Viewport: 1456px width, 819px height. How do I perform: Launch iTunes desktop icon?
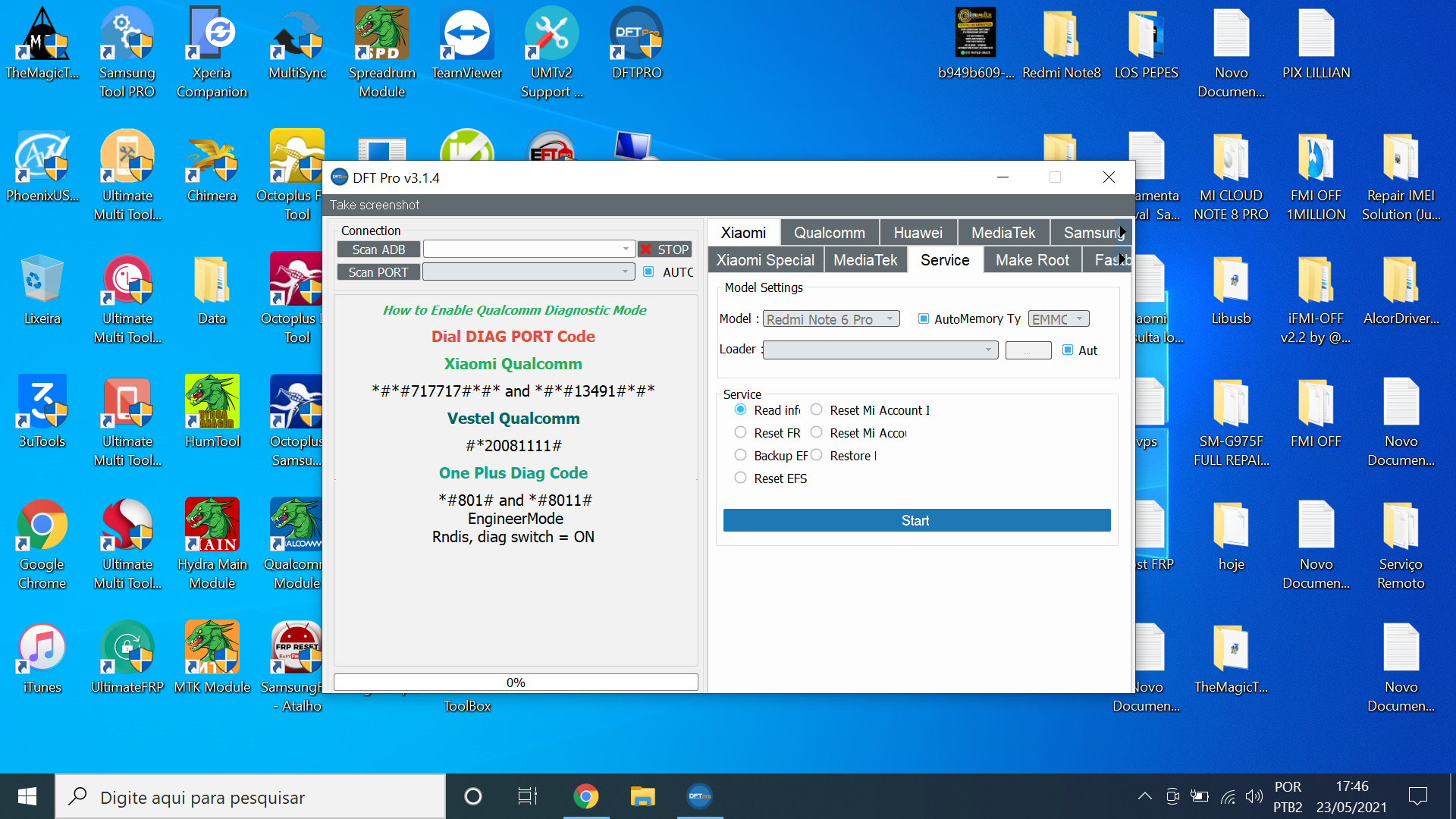coord(42,658)
